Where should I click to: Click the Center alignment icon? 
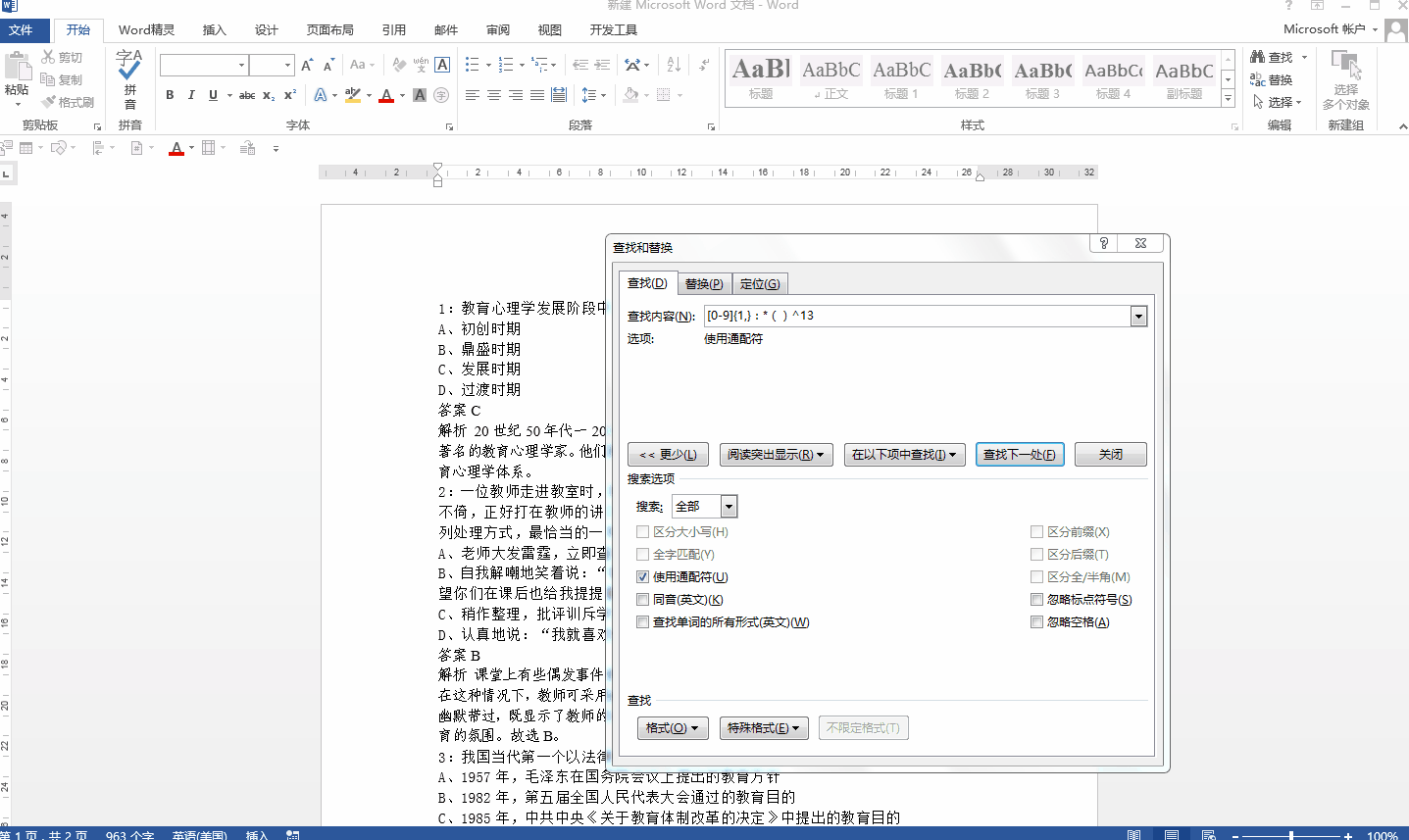[x=494, y=95]
